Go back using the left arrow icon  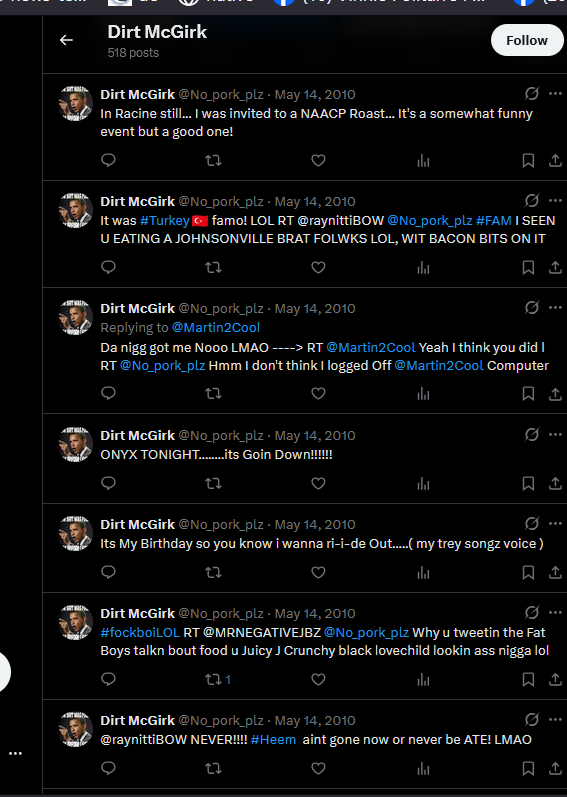click(x=66, y=40)
